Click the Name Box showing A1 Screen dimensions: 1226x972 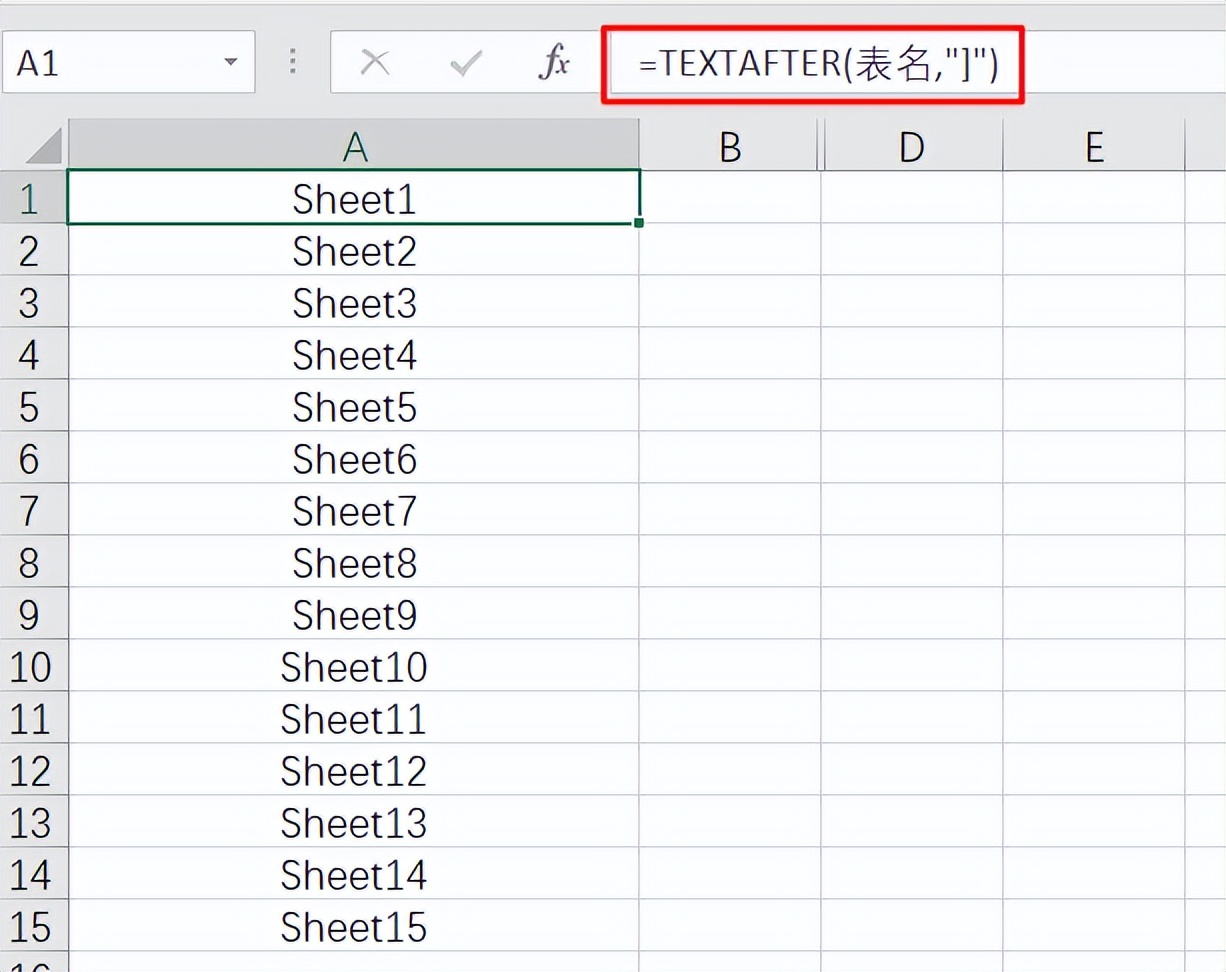coord(128,63)
